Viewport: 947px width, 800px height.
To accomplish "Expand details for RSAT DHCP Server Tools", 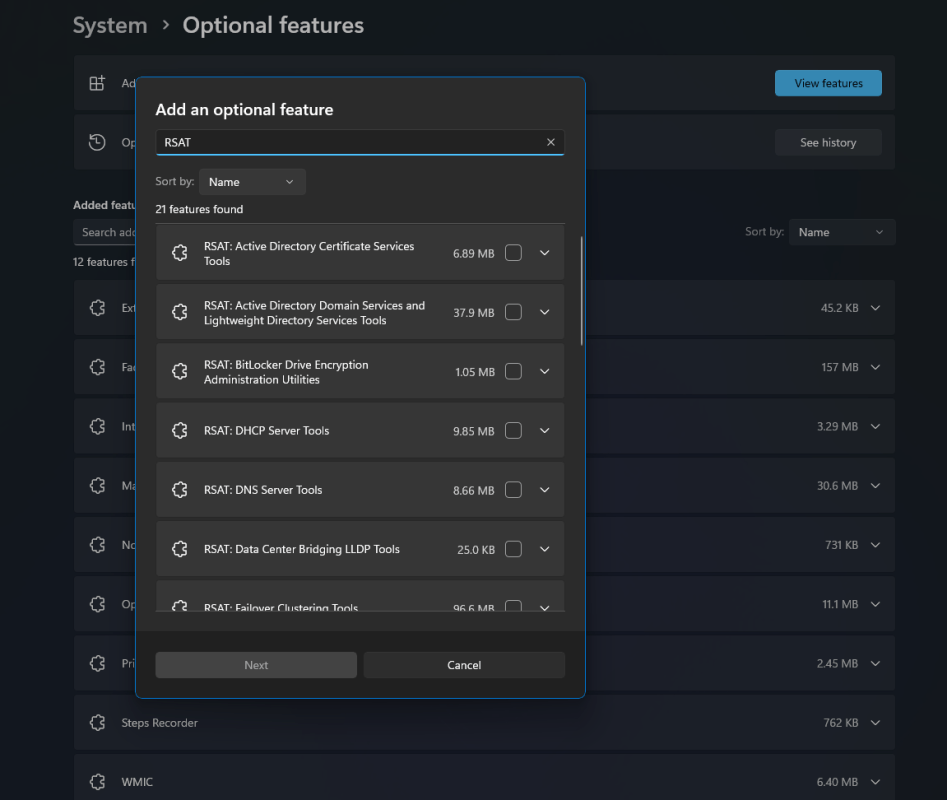I will [x=545, y=430].
